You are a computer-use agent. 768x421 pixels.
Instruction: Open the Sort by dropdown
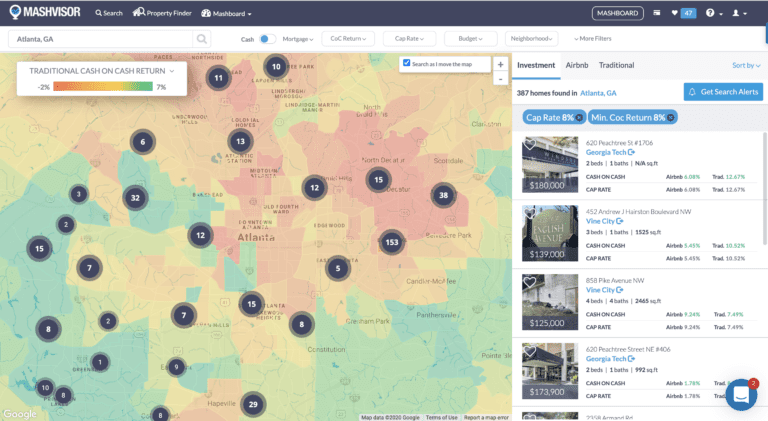click(745, 65)
